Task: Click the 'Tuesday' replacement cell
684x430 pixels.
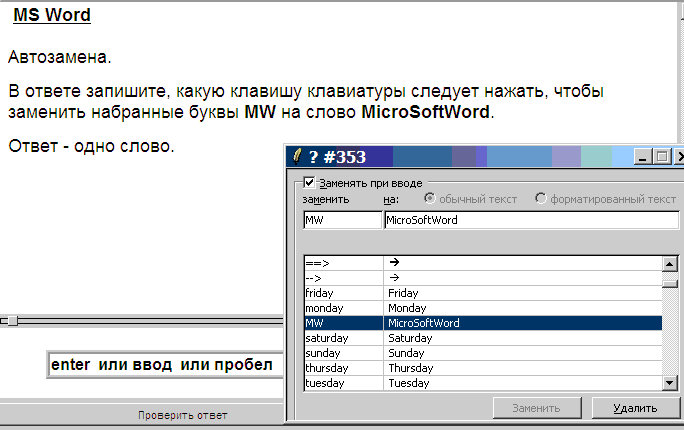Action: pyautogui.click(x=523, y=383)
